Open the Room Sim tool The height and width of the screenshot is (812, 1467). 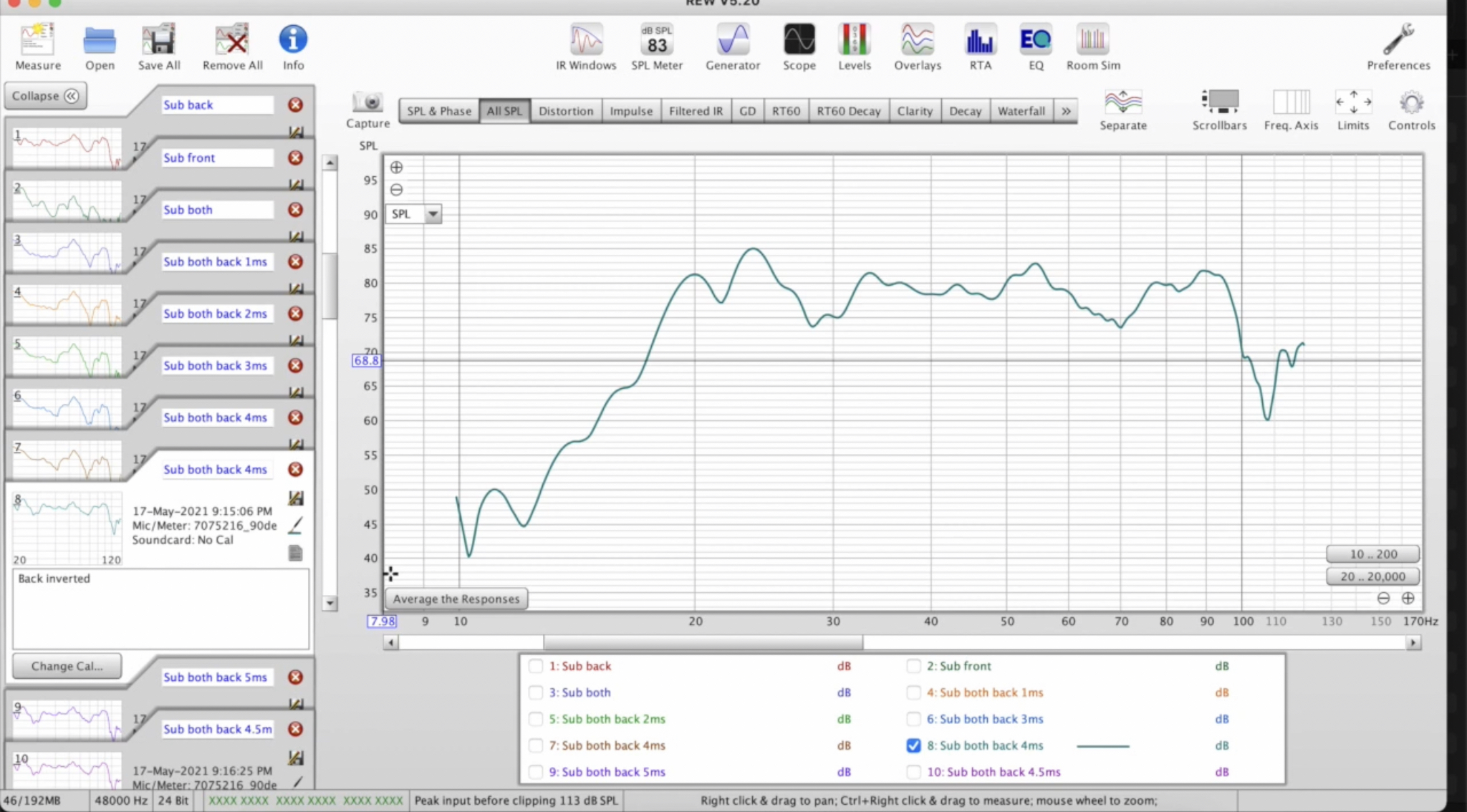[1093, 47]
